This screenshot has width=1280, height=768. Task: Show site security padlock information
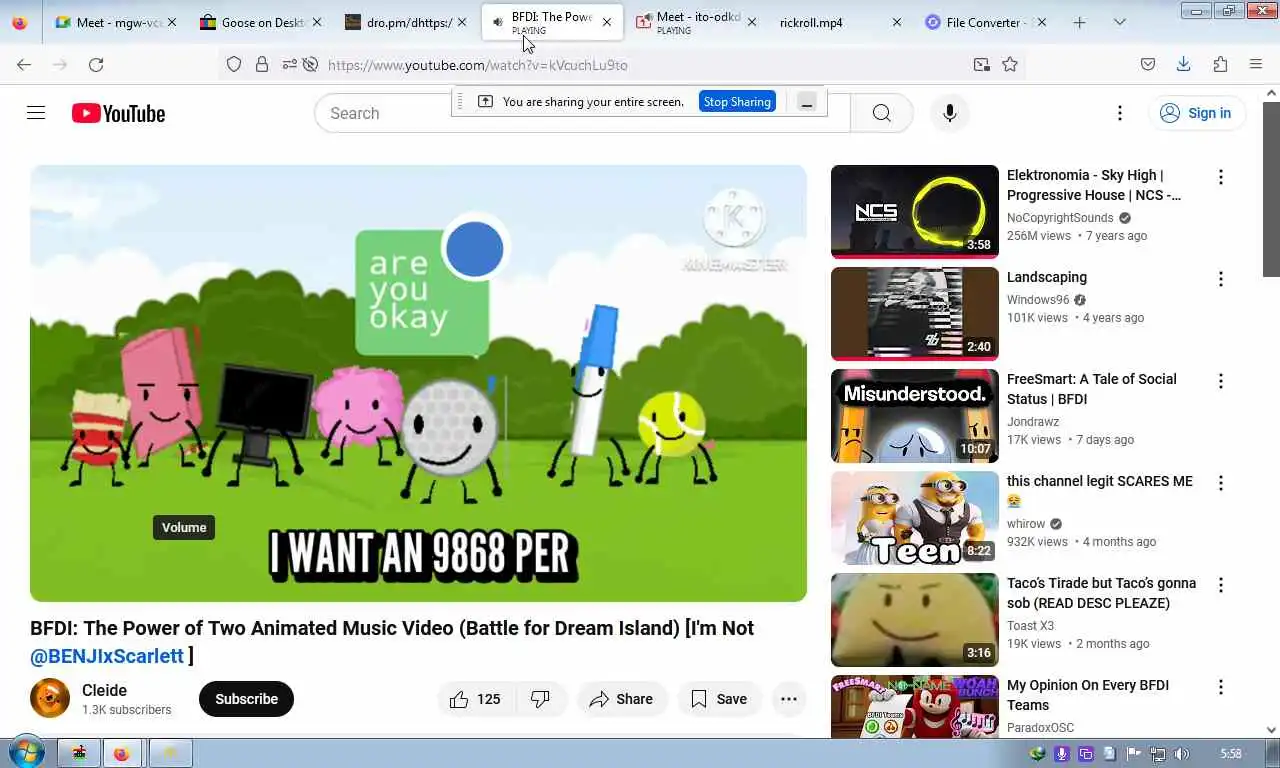click(262, 64)
